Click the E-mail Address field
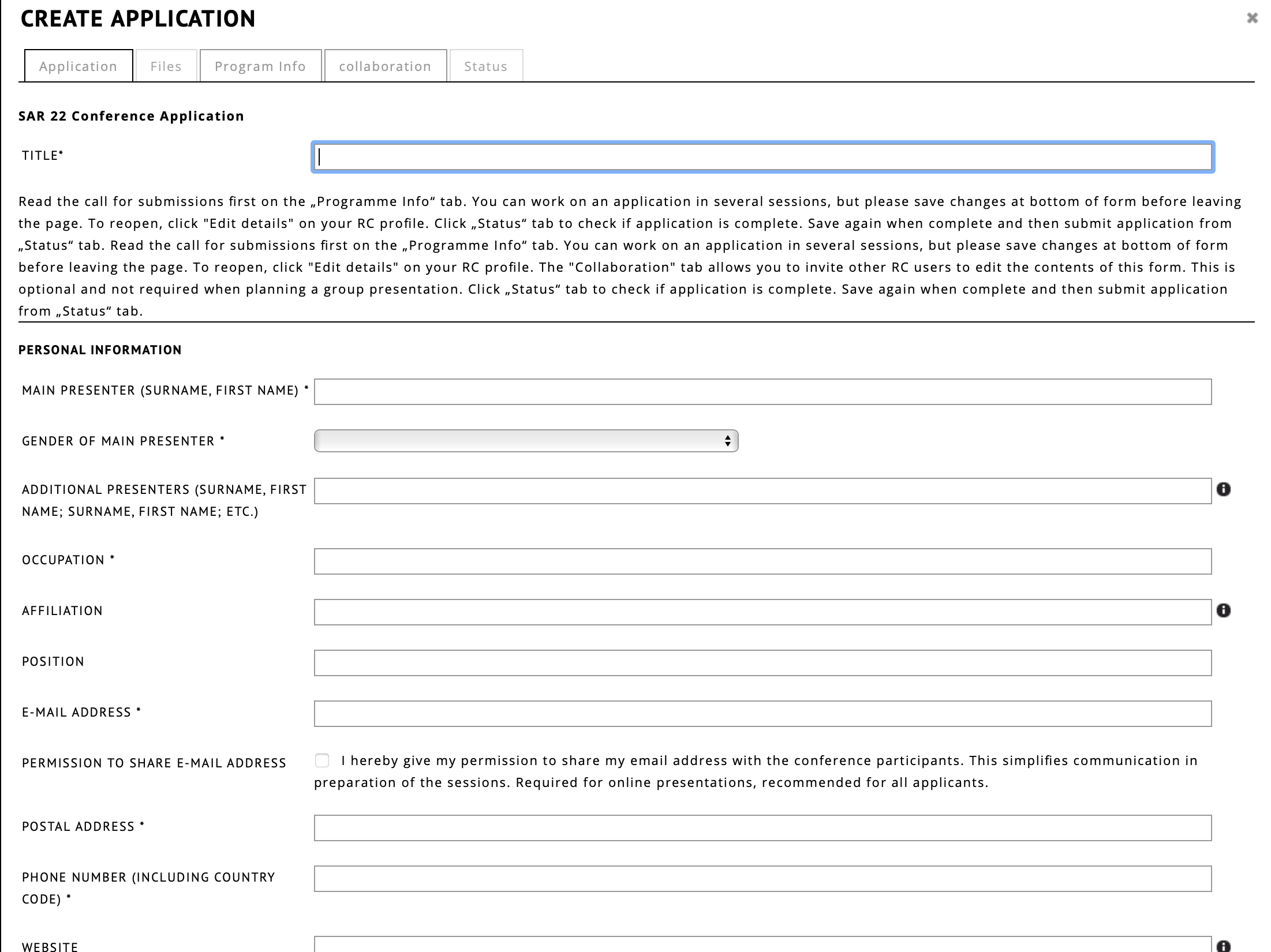Screen dimensions: 1271x952 pyautogui.click(x=762, y=714)
